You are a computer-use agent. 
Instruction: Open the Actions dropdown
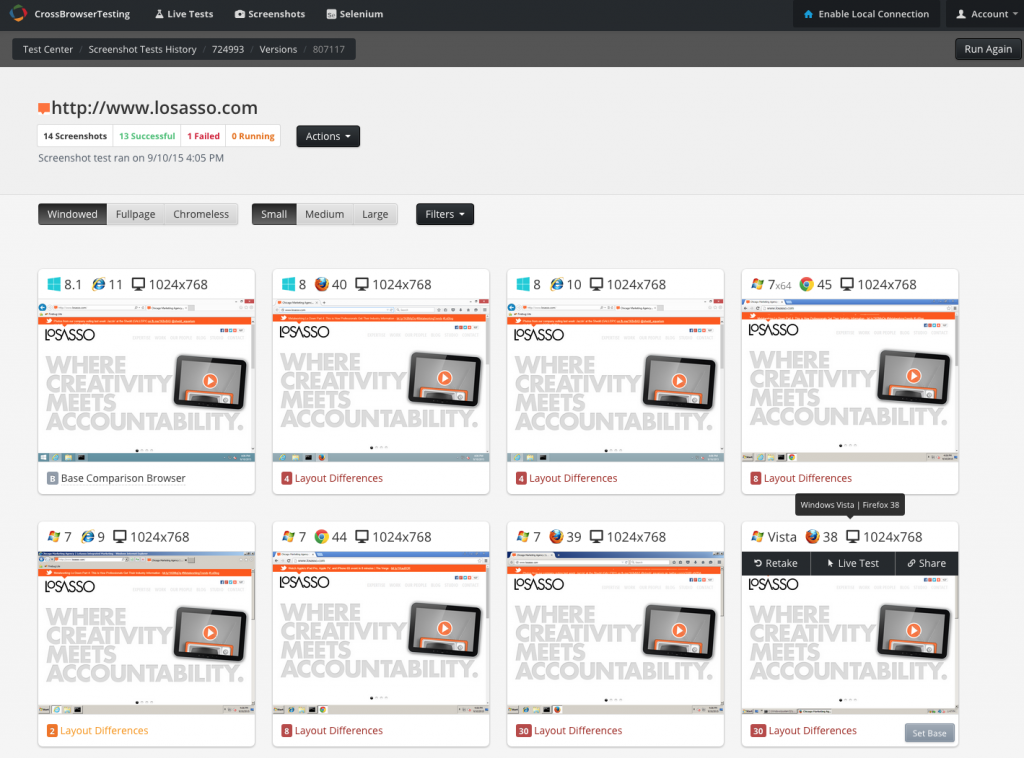coord(328,136)
